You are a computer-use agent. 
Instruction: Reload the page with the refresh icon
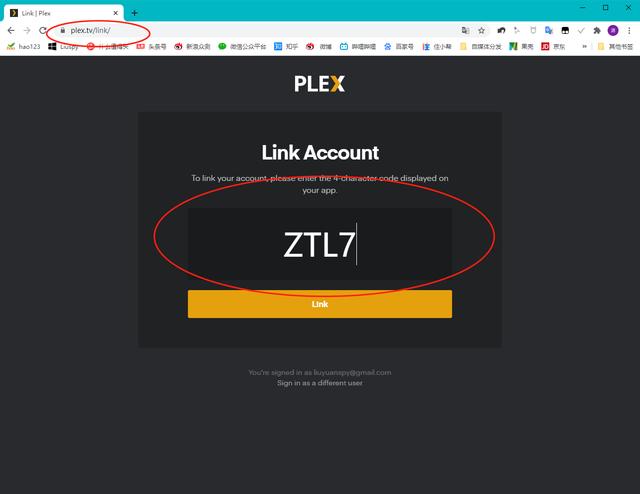[x=43, y=30]
